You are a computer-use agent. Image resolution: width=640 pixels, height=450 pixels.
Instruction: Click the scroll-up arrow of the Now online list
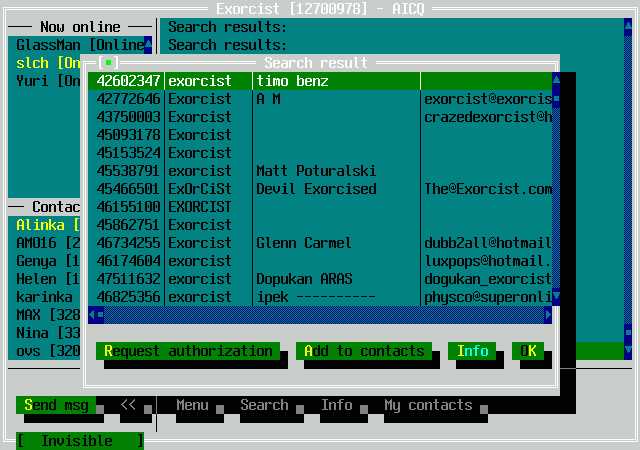(148, 45)
